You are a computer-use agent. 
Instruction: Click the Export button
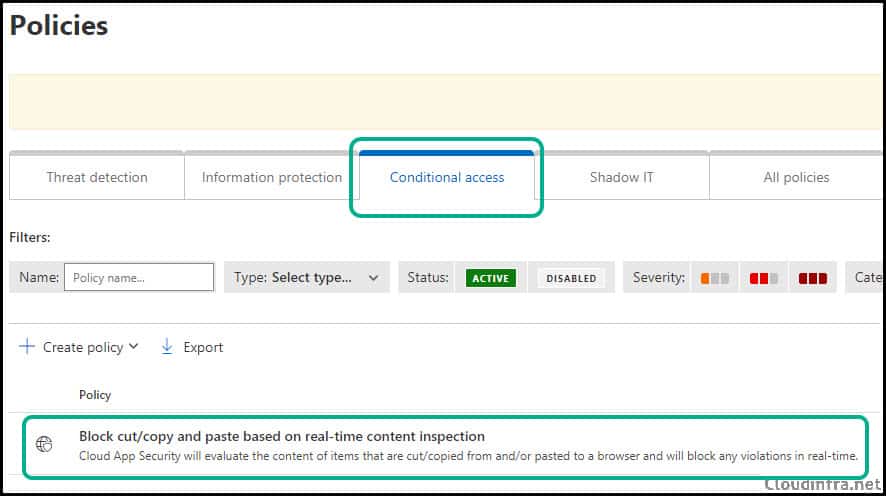[x=192, y=347]
